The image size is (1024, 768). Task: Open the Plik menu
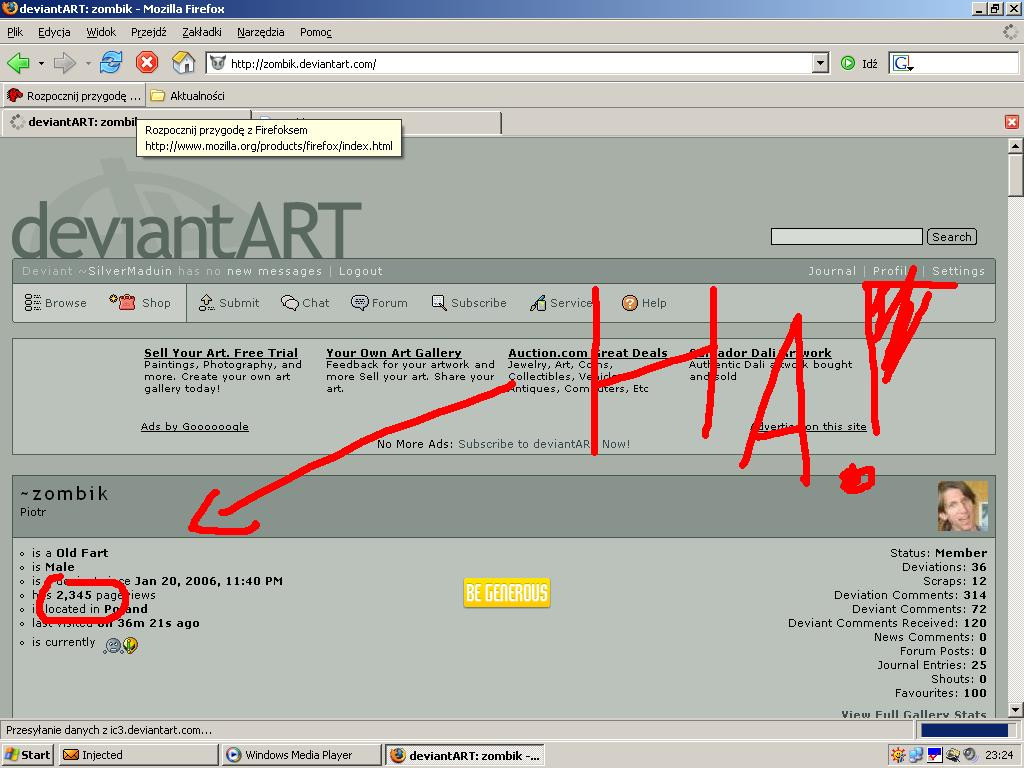click(15, 32)
